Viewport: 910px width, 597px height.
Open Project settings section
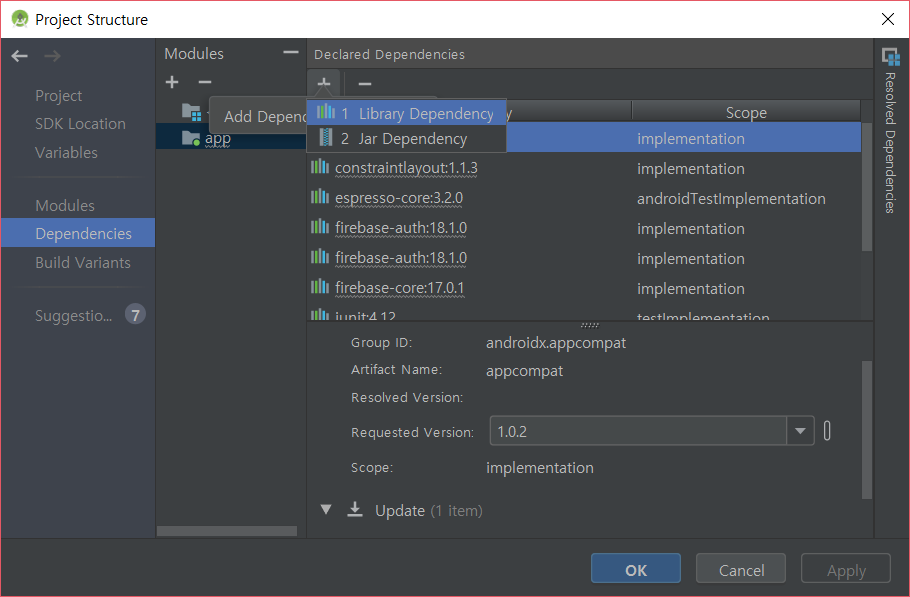pyautogui.click(x=59, y=96)
